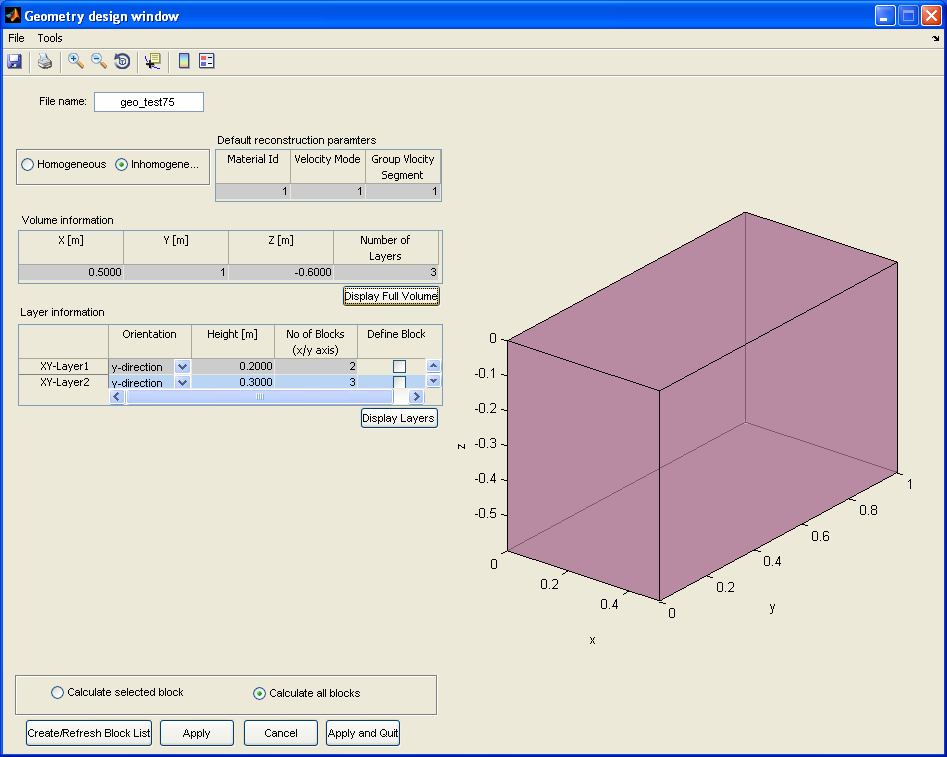Click the MATLAB logo in title bar
Viewport: 947px width, 757px height.
click(x=13, y=15)
